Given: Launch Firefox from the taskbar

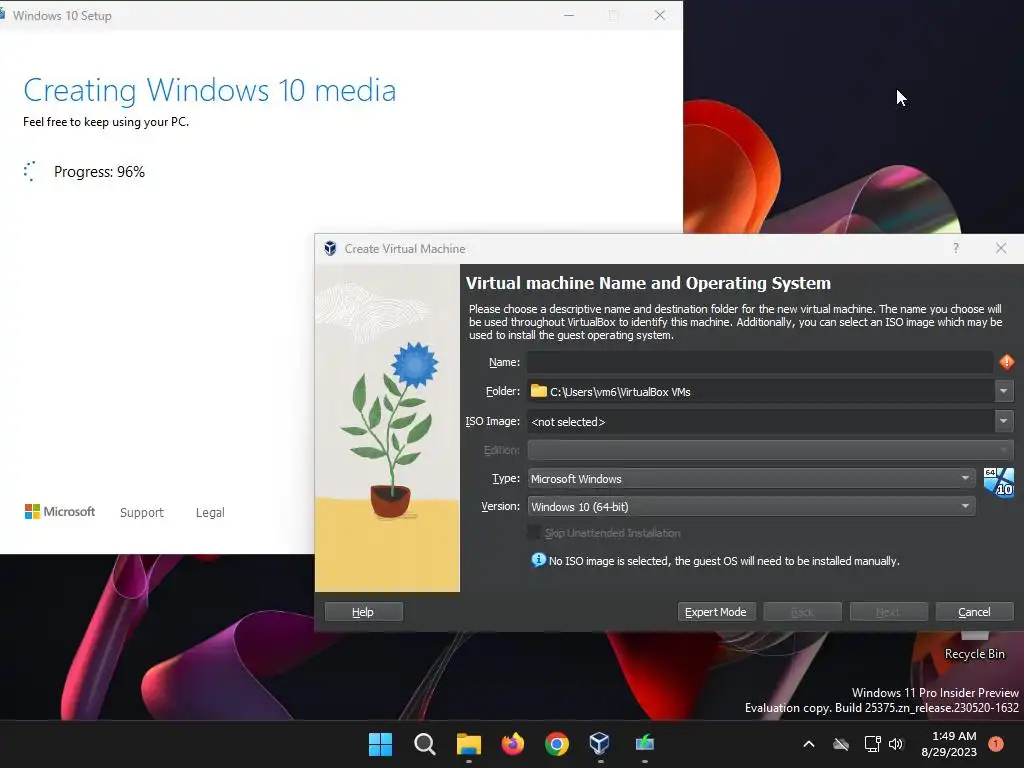Looking at the screenshot, I should (513, 744).
